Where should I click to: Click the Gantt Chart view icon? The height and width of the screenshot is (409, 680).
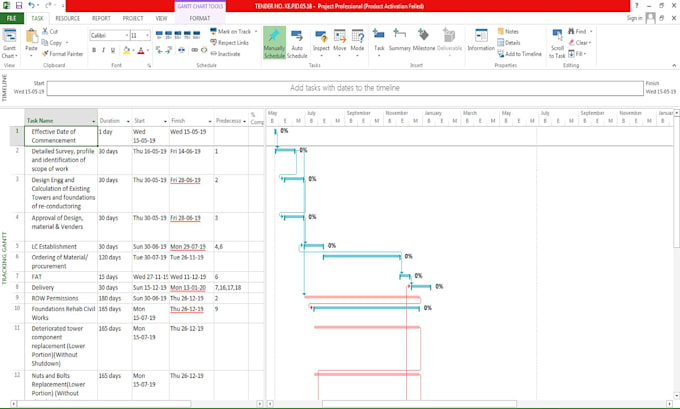tap(9, 36)
